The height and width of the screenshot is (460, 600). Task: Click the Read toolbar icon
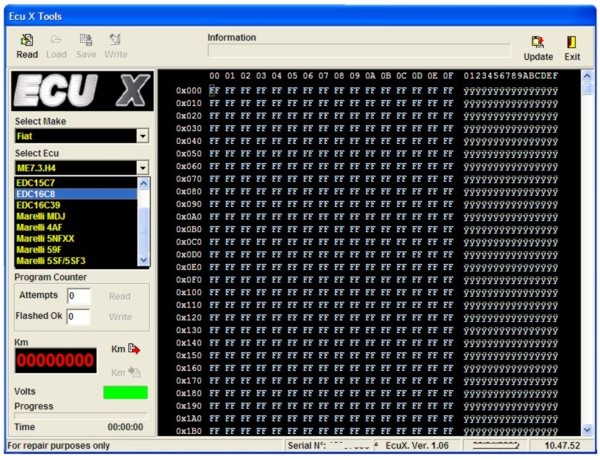click(x=27, y=40)
